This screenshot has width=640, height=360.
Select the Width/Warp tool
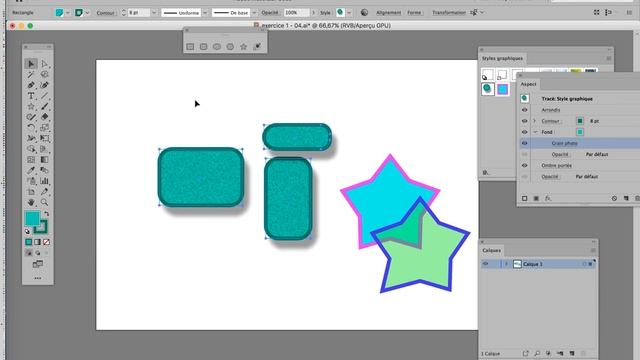pos(31,138)
